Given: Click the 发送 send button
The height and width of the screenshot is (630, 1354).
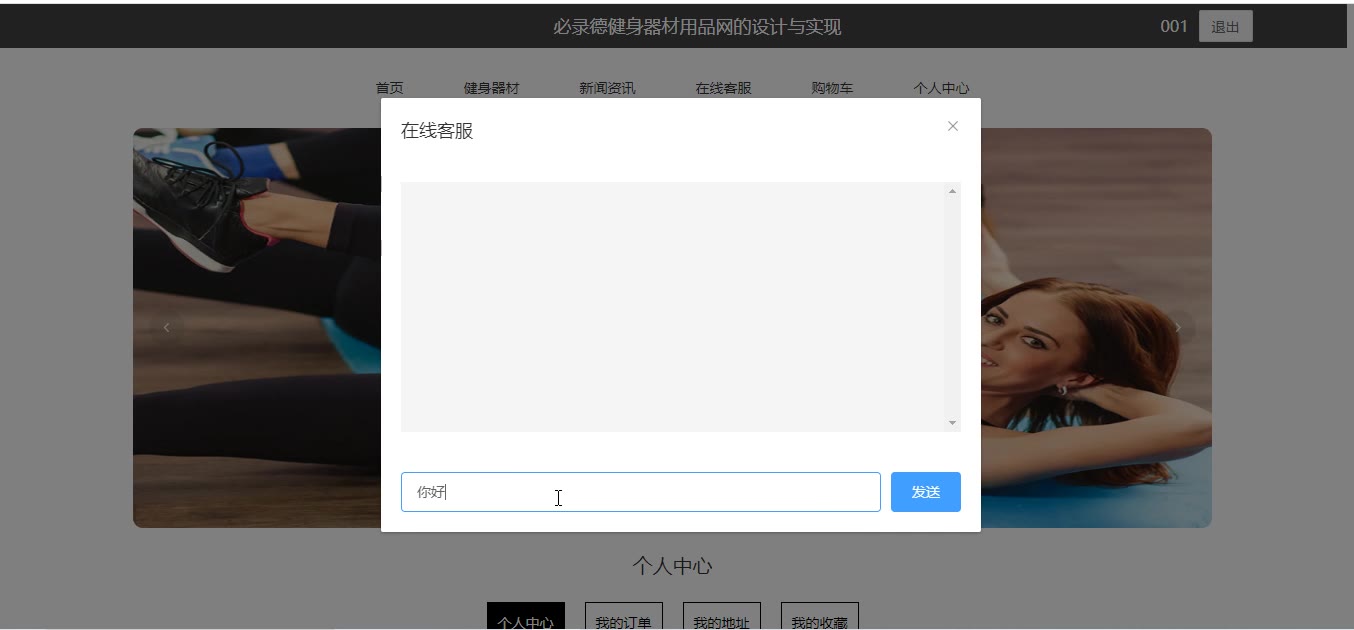Looking at the screenshot, I should pos(926,492).
